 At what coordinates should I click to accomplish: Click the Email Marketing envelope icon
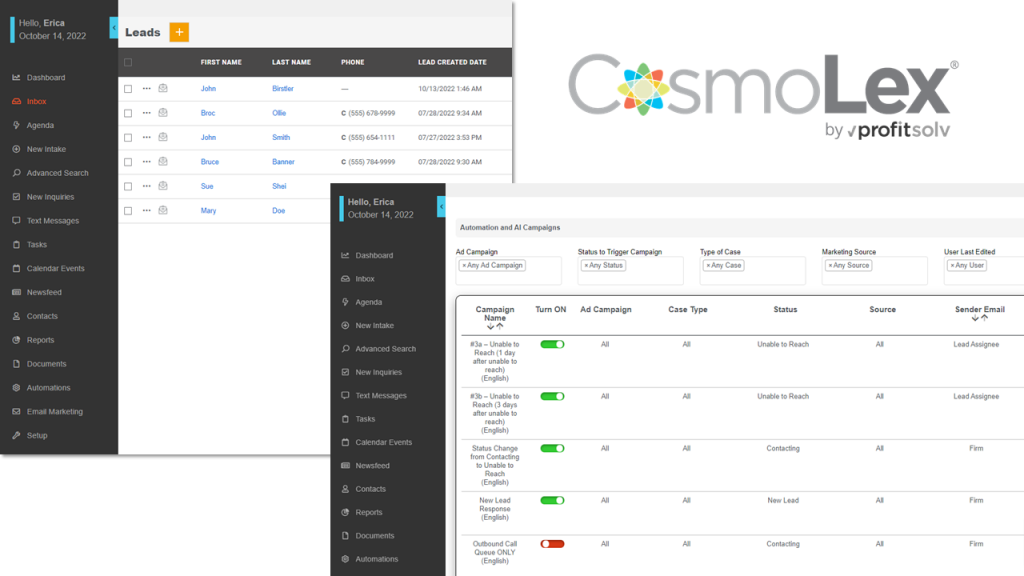(16, 412)
